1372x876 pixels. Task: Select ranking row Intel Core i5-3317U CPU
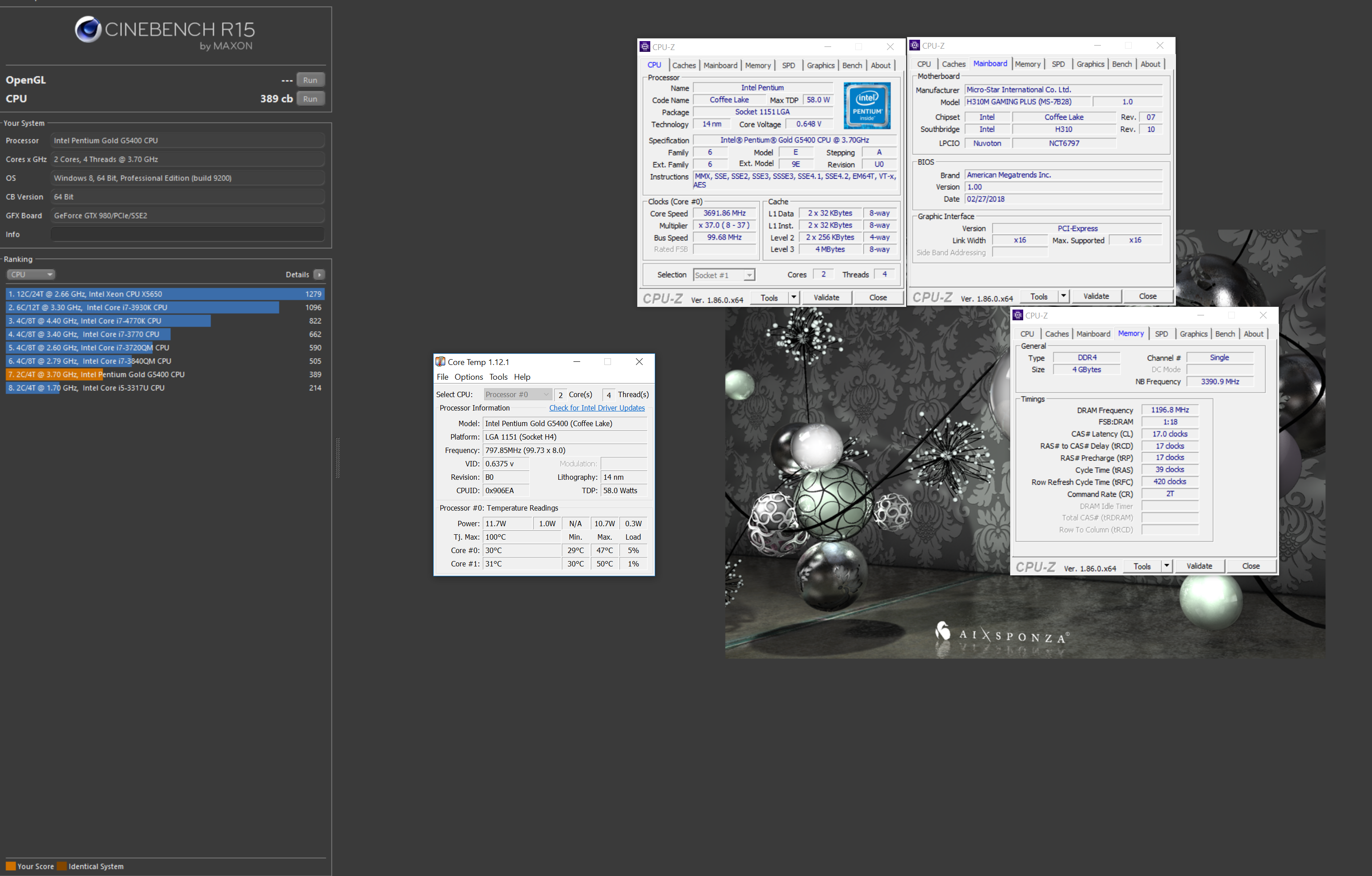[x=165, y=388]
